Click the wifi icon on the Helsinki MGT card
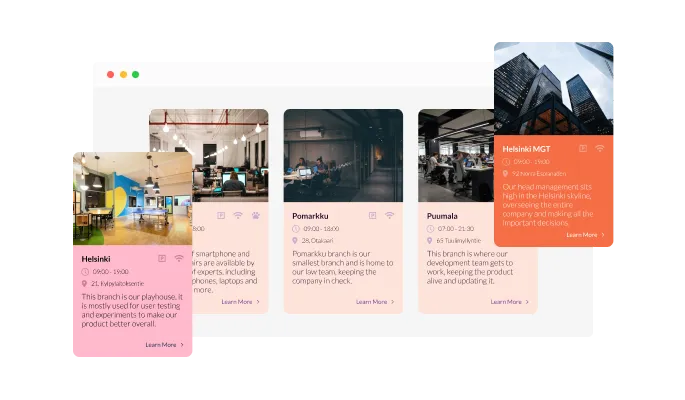 (x=600, y=148)
